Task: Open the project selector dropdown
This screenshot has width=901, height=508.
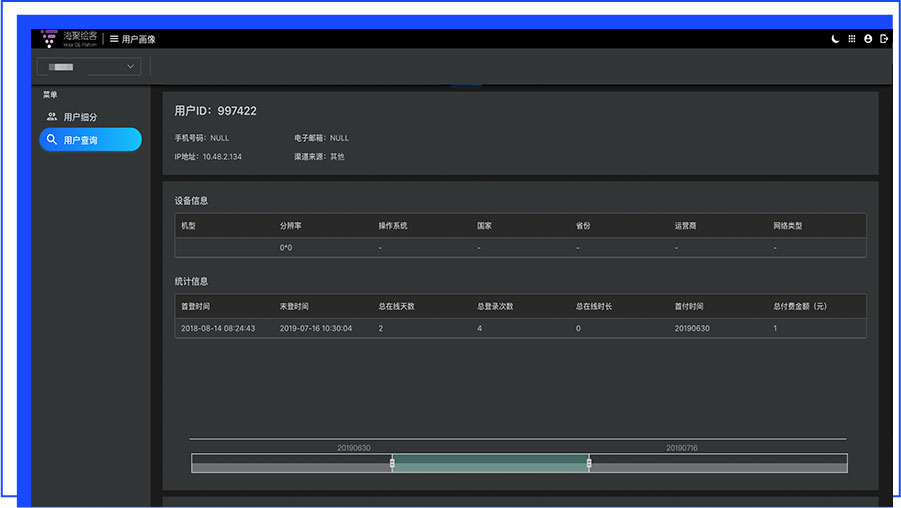Action: click(89, 67)
